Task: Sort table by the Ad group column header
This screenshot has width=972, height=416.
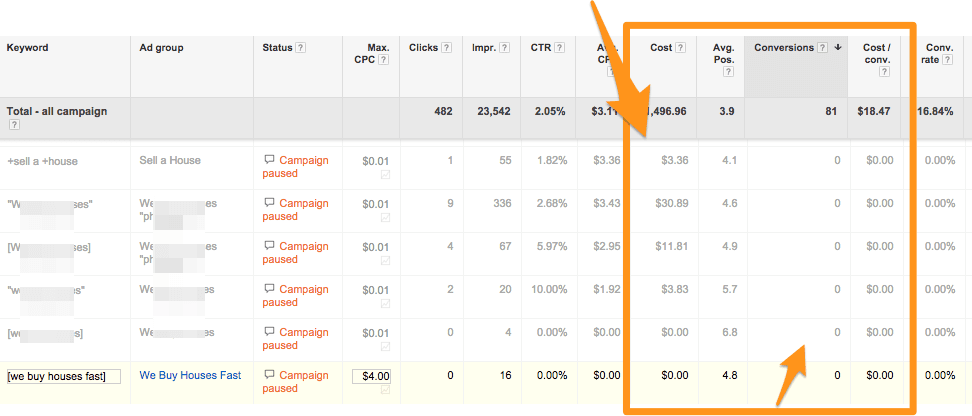Action: pyautogui.click(x=161, y=48)
